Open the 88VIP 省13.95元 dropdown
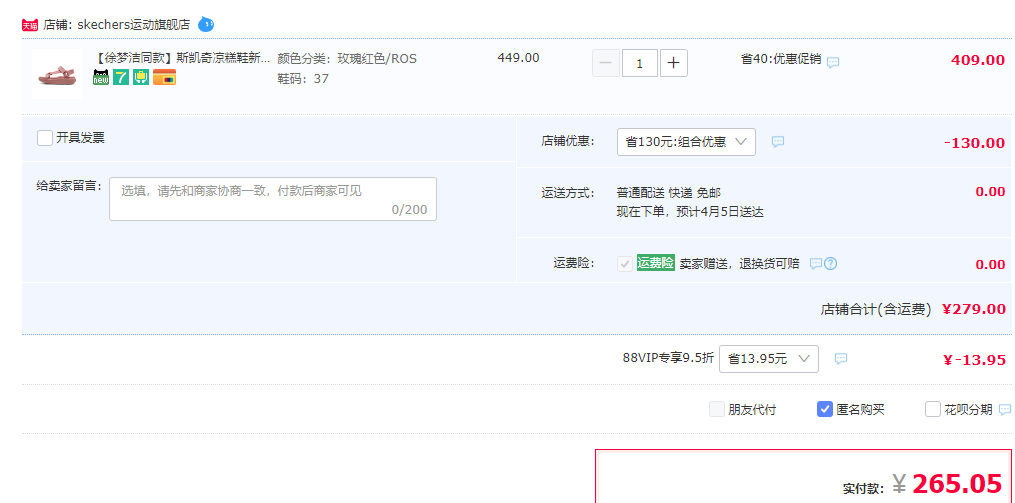1015x503 pixels. [768, 359]
